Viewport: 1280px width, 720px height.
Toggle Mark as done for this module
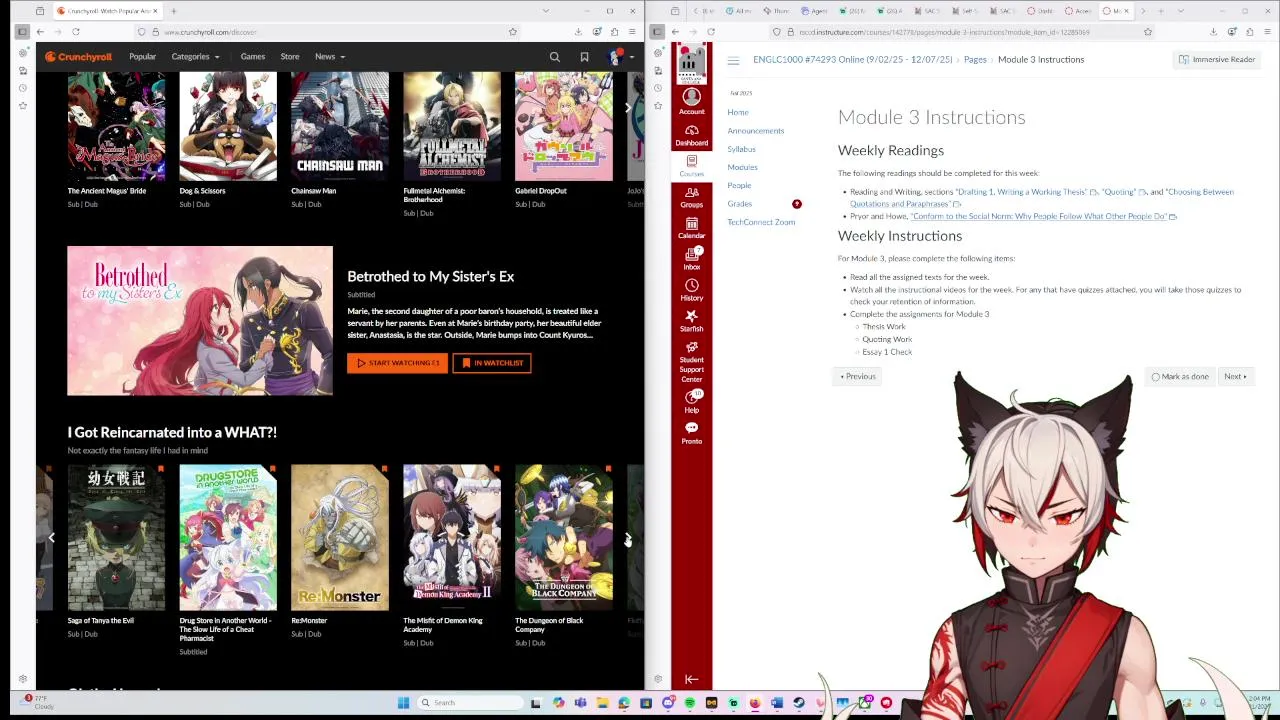1180,377
